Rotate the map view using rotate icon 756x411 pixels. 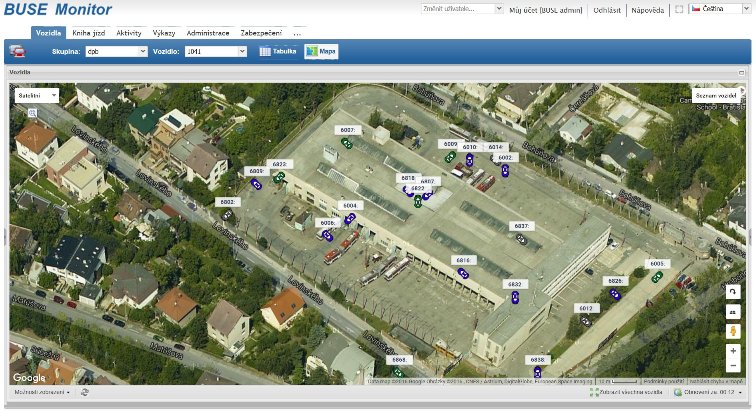coord(733,290)
